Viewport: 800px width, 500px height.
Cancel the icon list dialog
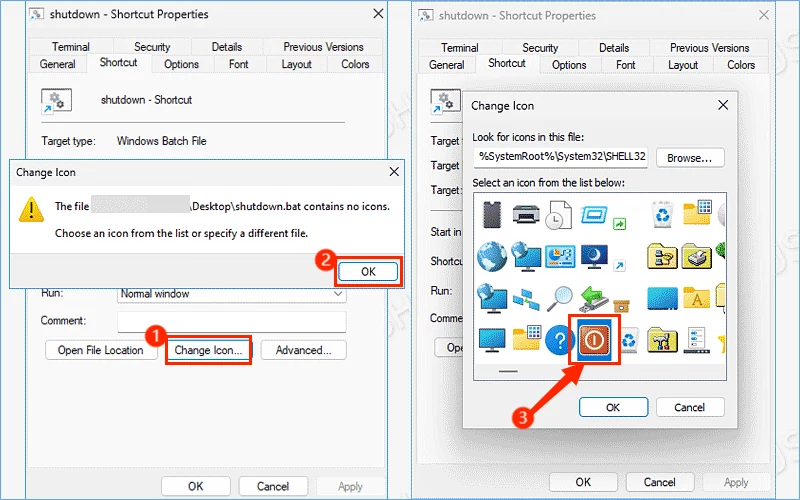tap(689, 407)
